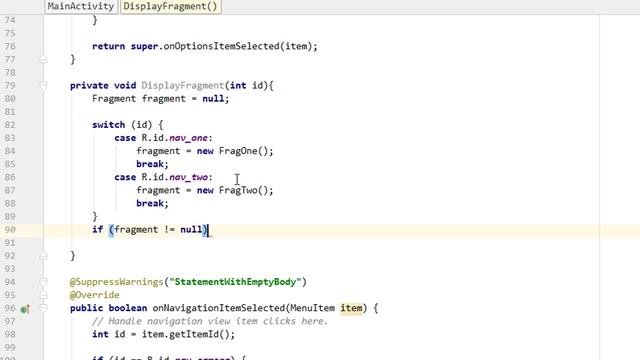This screenshot has width=640, height=360.
Task: Collapse the DisplayFragment method fold at line 79
Action: click(x=43, y=85)
